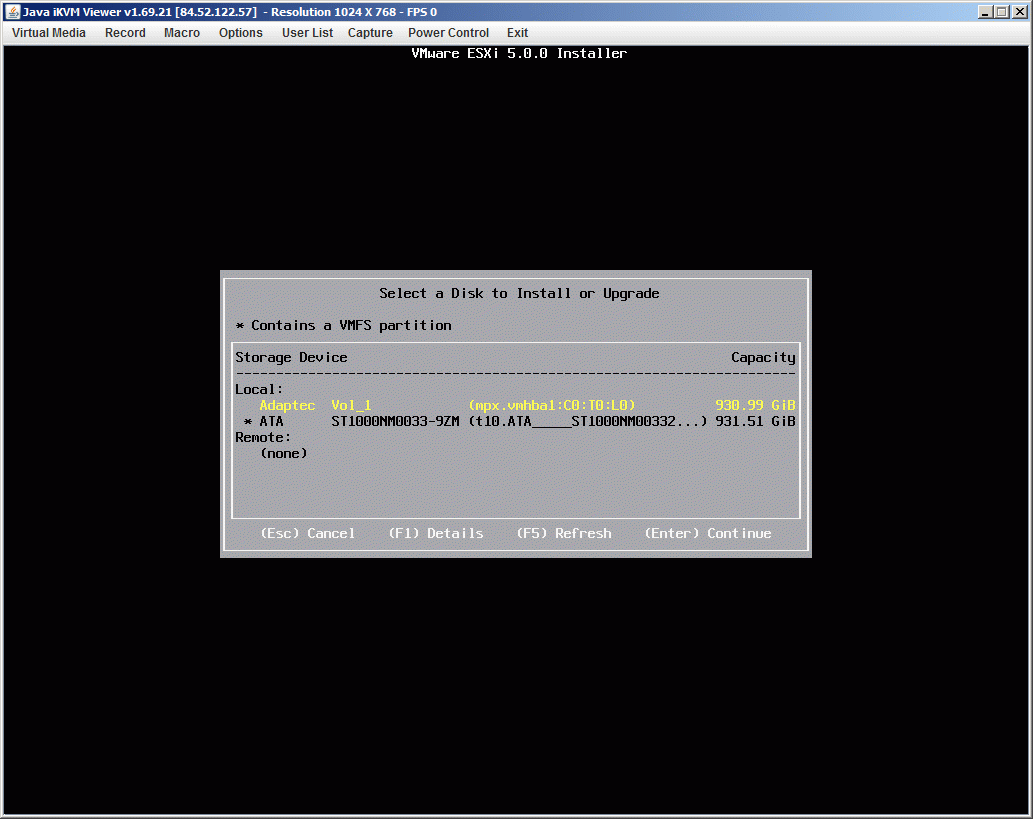Screen dimensions: 1033x819
Task: Open the Macro menu
Action: click(182, 33)
